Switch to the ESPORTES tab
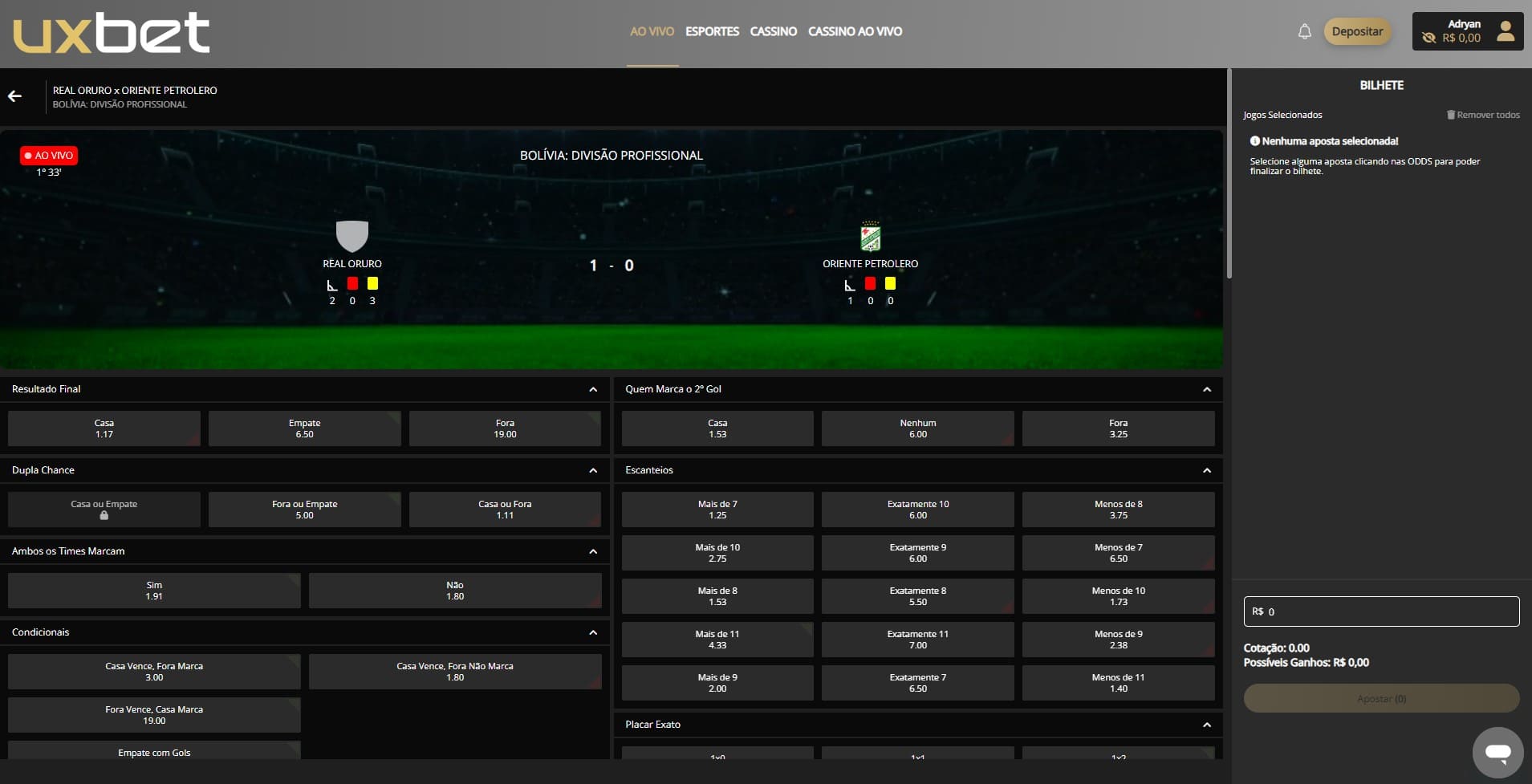1532x784 pixels. click(x=712, y=31)
